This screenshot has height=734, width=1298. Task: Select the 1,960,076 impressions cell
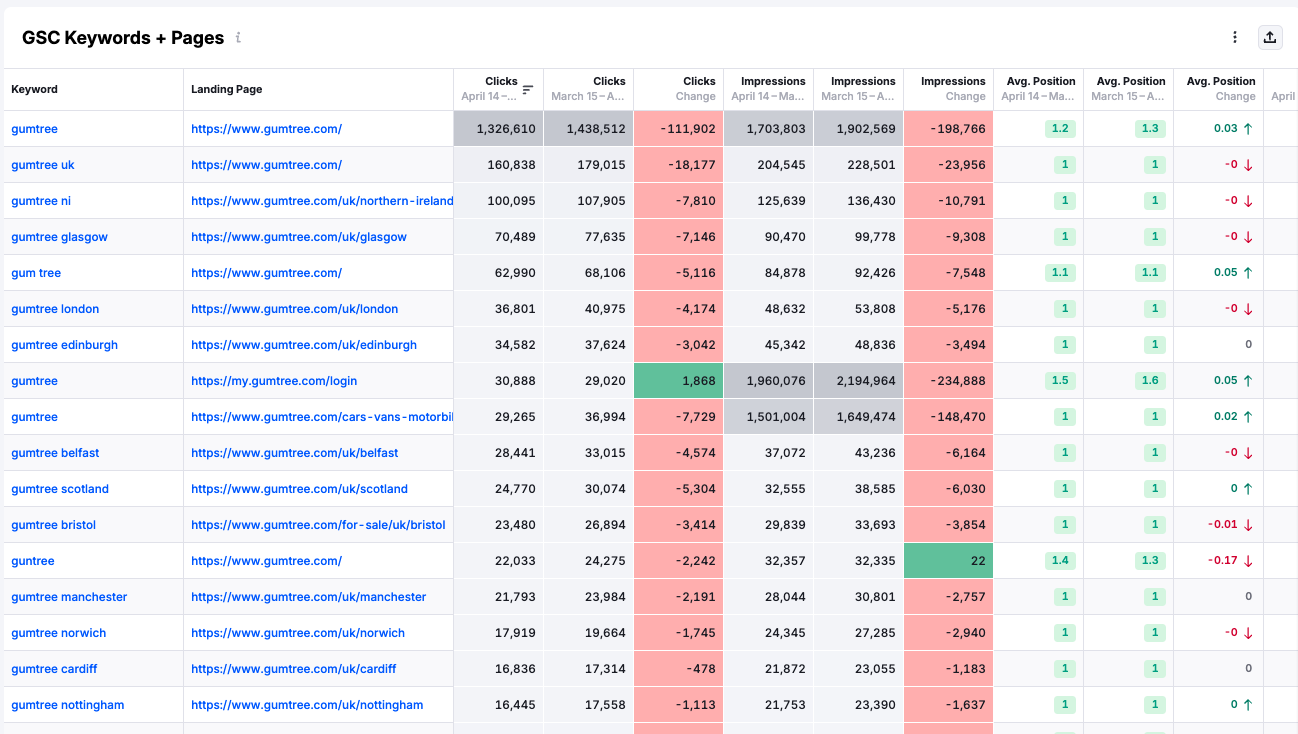pos(769,381)
